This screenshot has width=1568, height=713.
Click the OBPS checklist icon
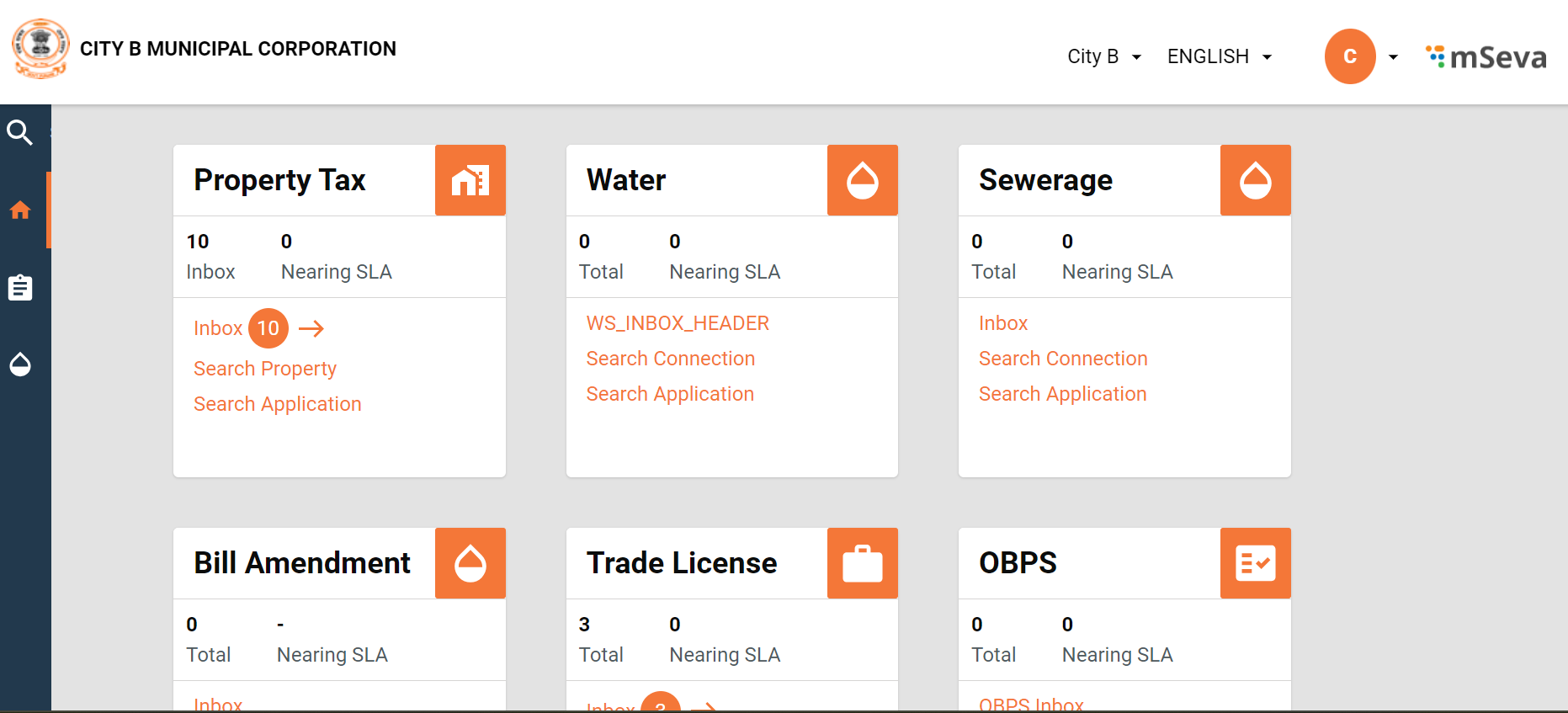1255,563
